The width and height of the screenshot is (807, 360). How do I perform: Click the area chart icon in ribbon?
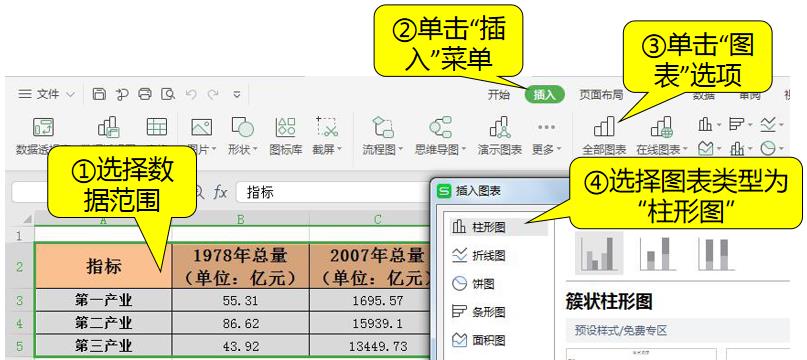point(705,149)
